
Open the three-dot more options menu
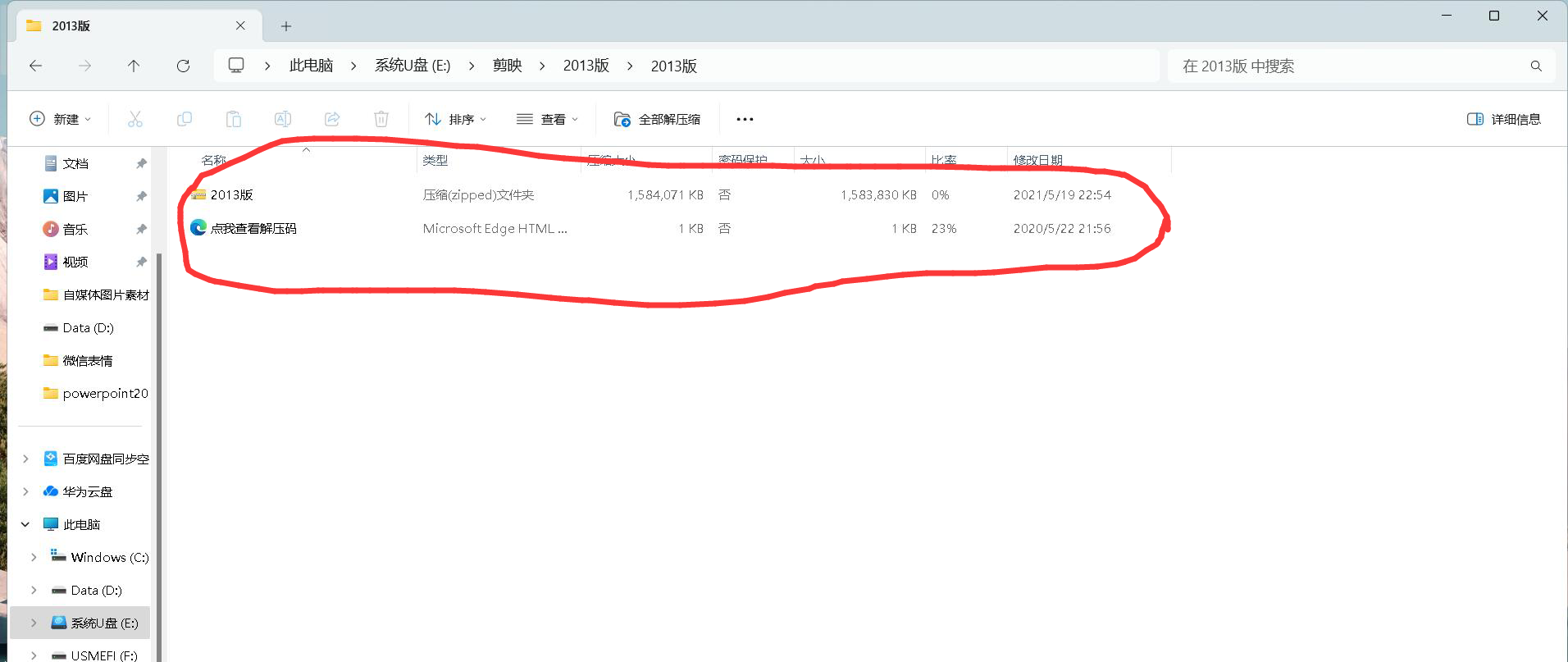(x=745, y=119)
